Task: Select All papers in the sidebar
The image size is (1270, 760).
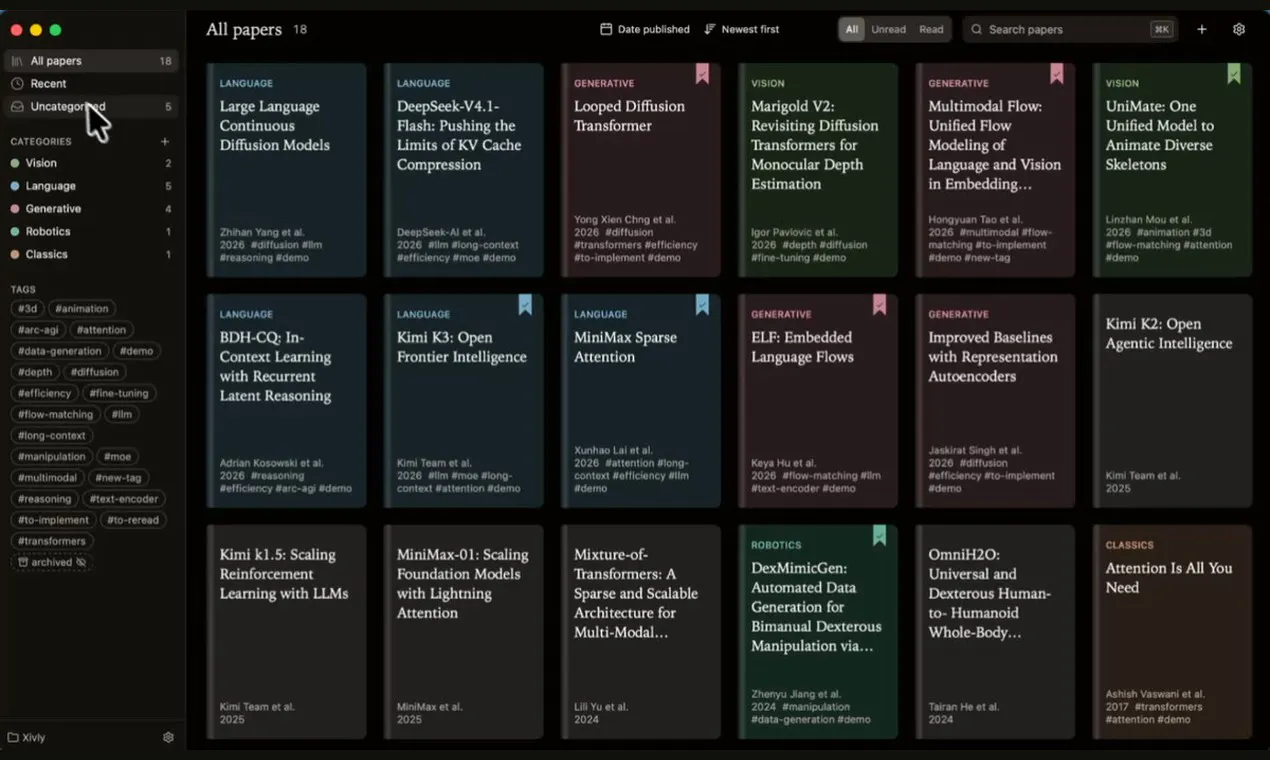Action: [x=91, y=61]
